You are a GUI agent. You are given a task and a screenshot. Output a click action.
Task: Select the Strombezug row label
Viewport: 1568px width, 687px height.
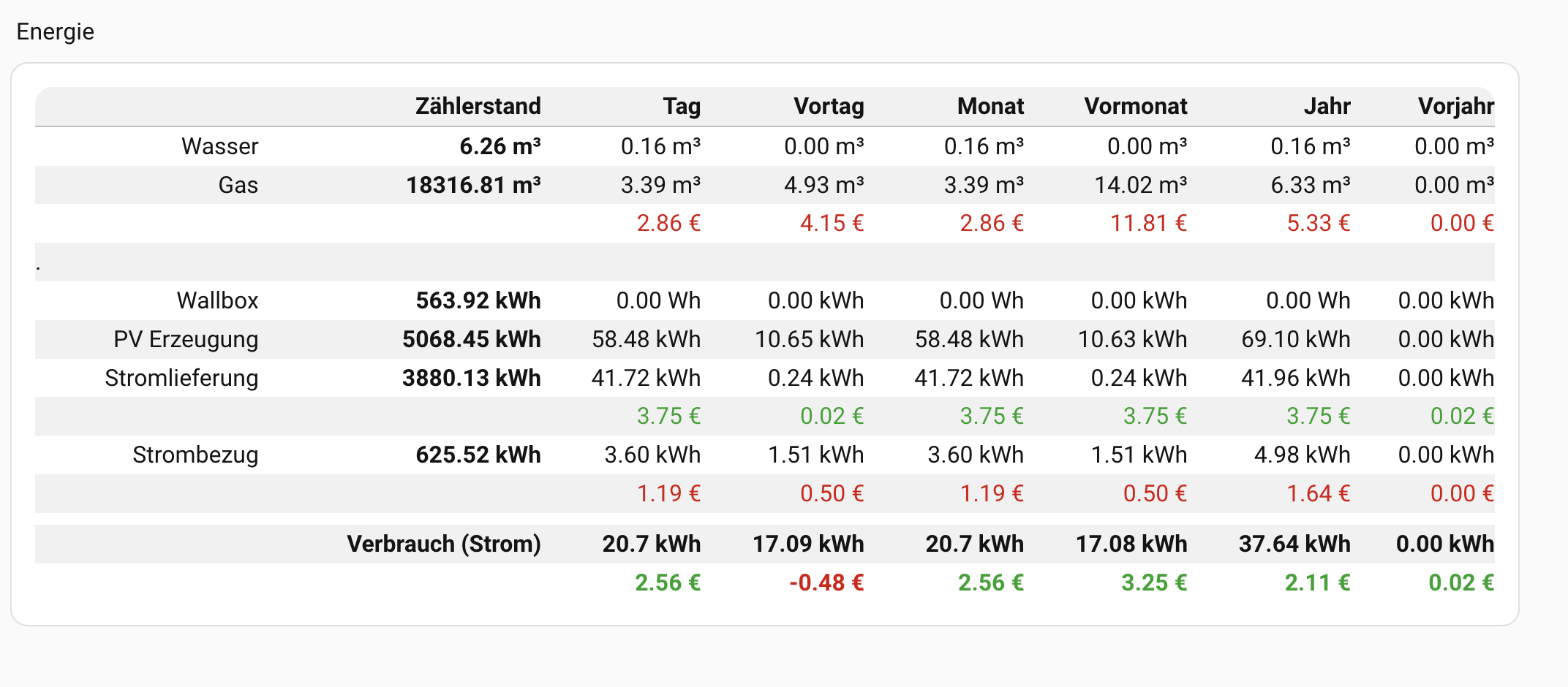[195, 455]
